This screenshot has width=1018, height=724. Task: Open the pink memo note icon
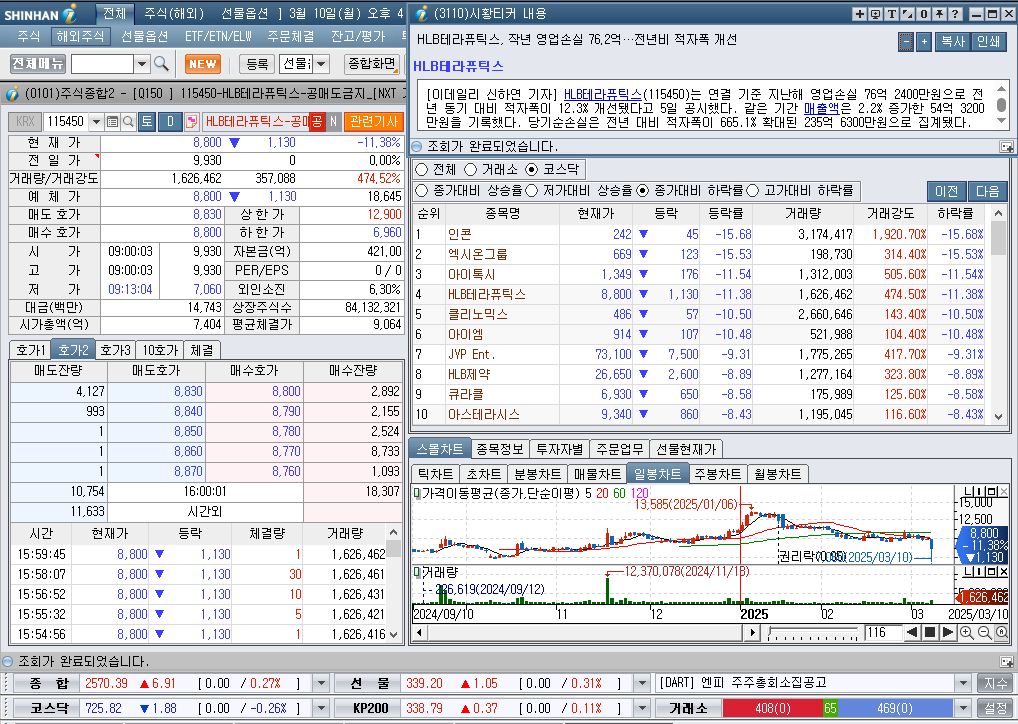tap(192, 121)
